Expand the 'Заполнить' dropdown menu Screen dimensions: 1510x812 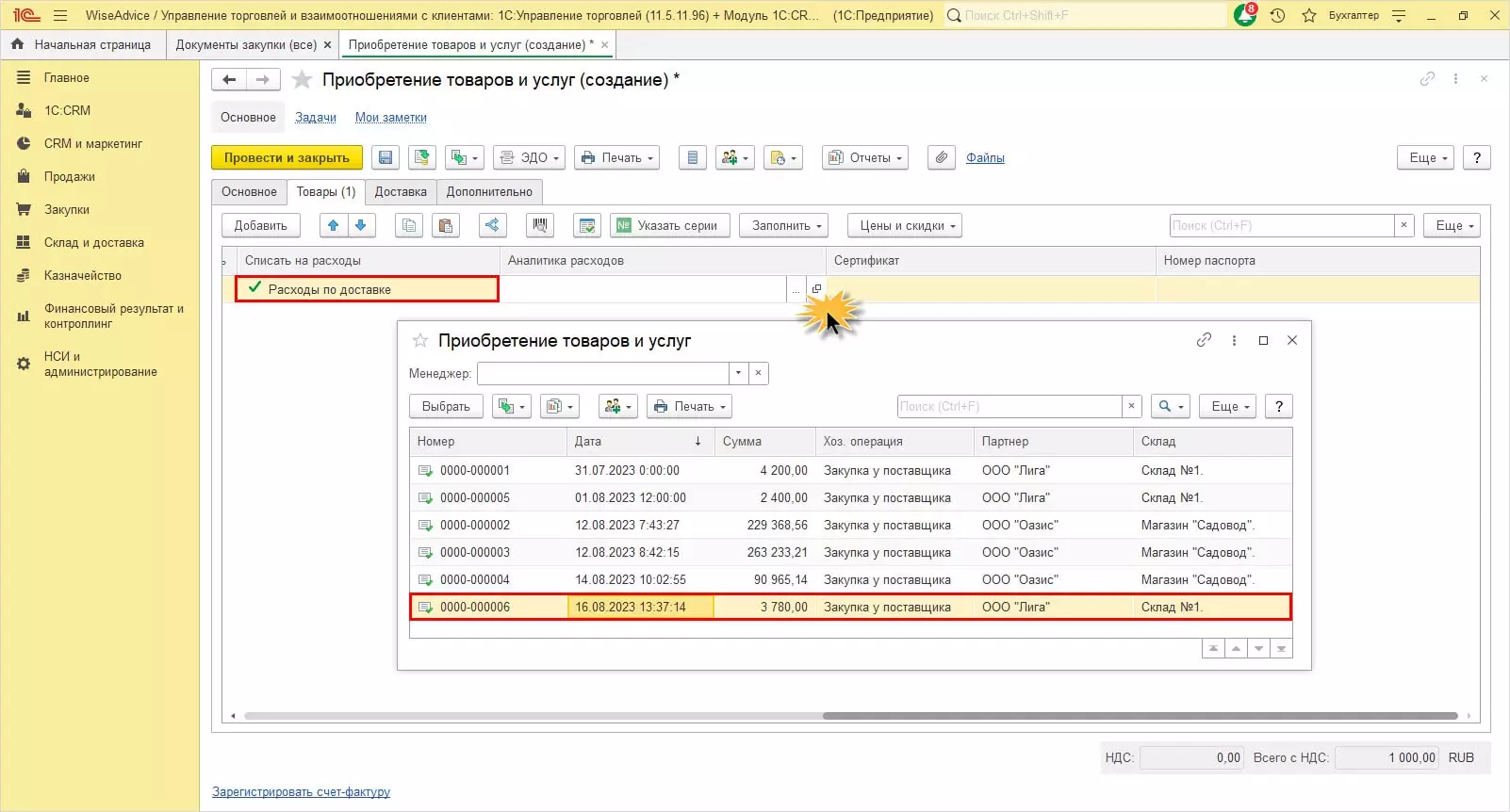(x=787, y=226)
